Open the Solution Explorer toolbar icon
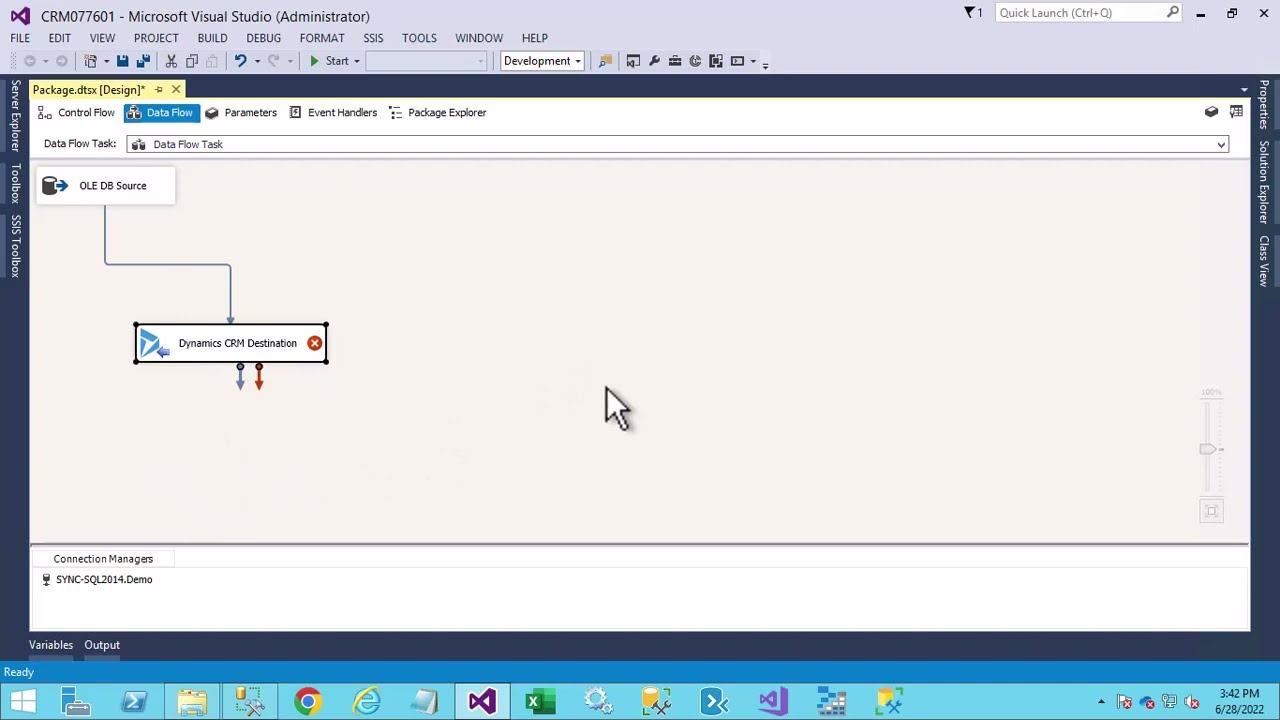Screen dimensions: 1280x720 [633, 61]
